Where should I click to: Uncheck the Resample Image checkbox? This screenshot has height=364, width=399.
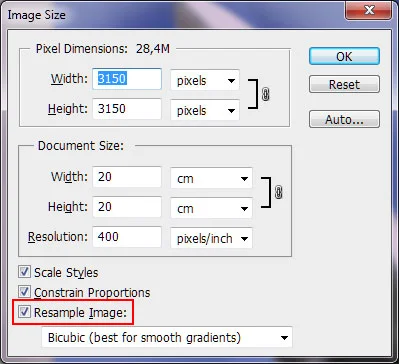pyautogui.click(x=24, y=312)
